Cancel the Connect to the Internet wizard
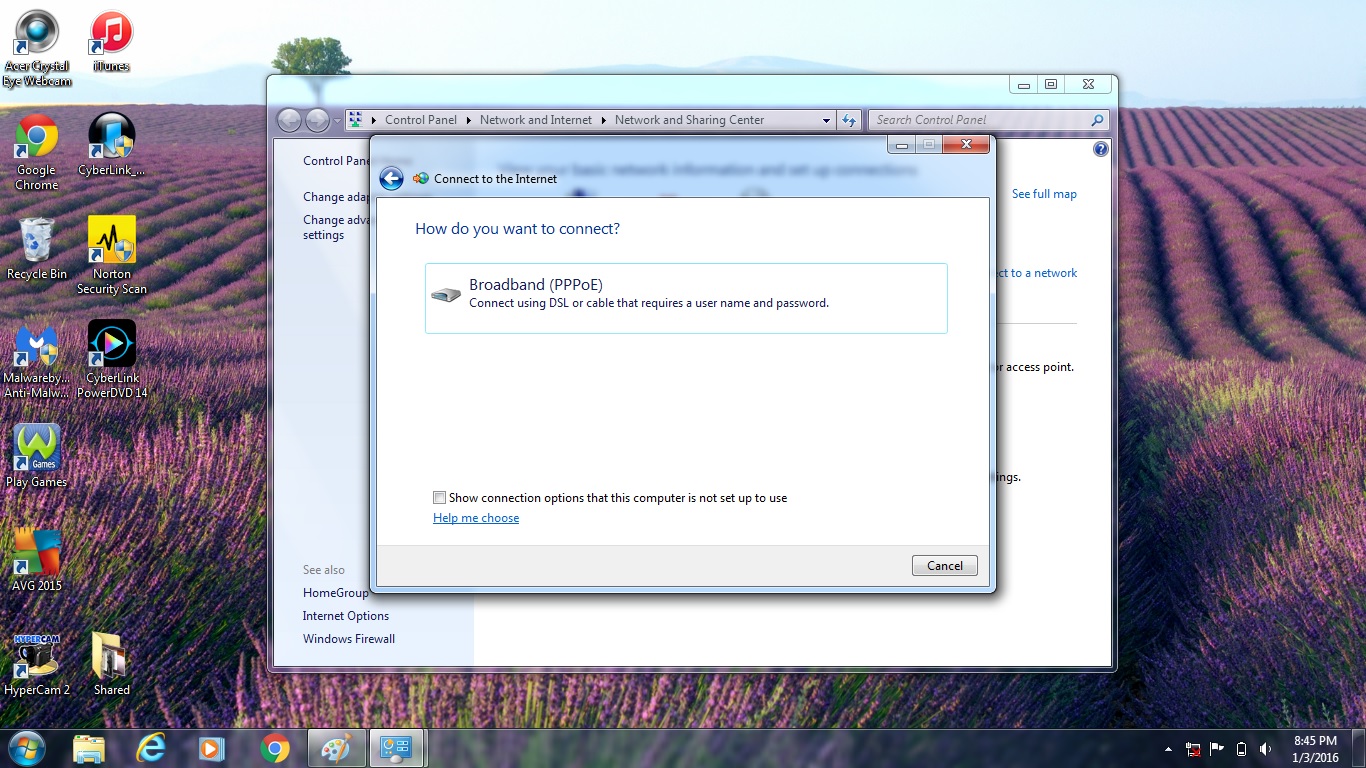Image resolution: width=1366 pixels, height=768 pixels. [945, 566]
